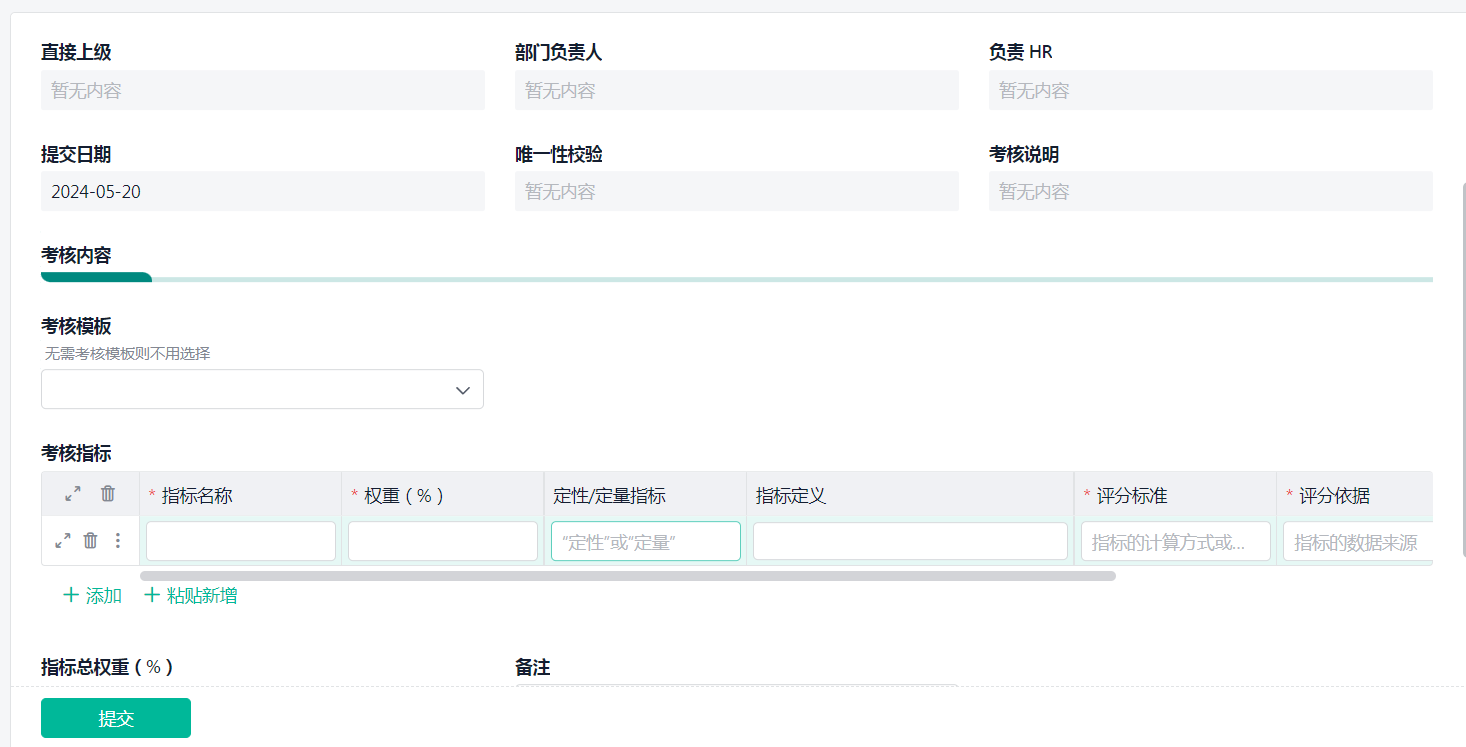
Task: Click the 备注 label
Action: [x=533, y=667]
